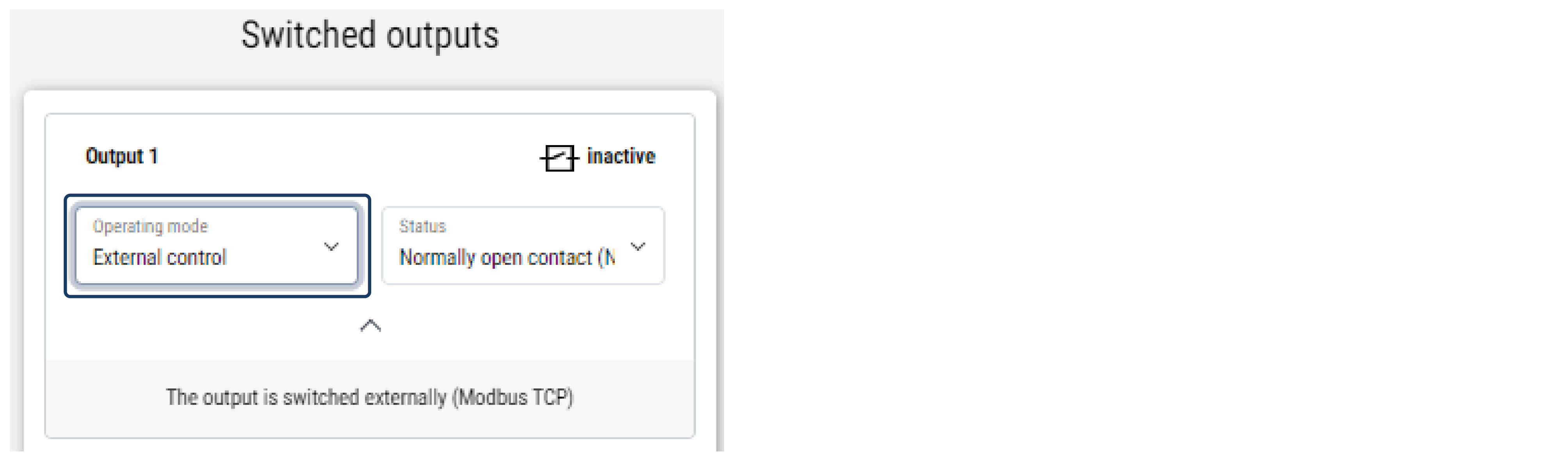Click the Status field chevron arrow
The image size is (1568, 461).
pos(637,246)
